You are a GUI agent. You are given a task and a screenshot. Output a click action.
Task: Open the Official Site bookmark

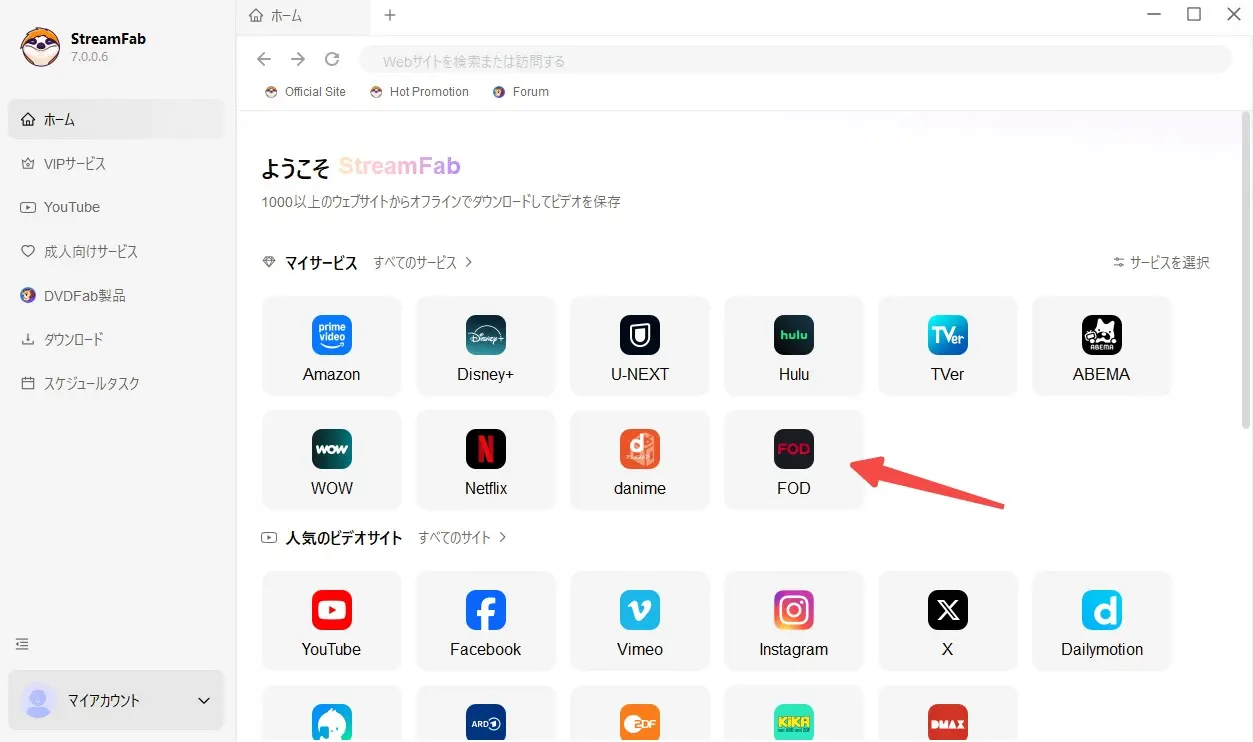[x=305, y=91]
